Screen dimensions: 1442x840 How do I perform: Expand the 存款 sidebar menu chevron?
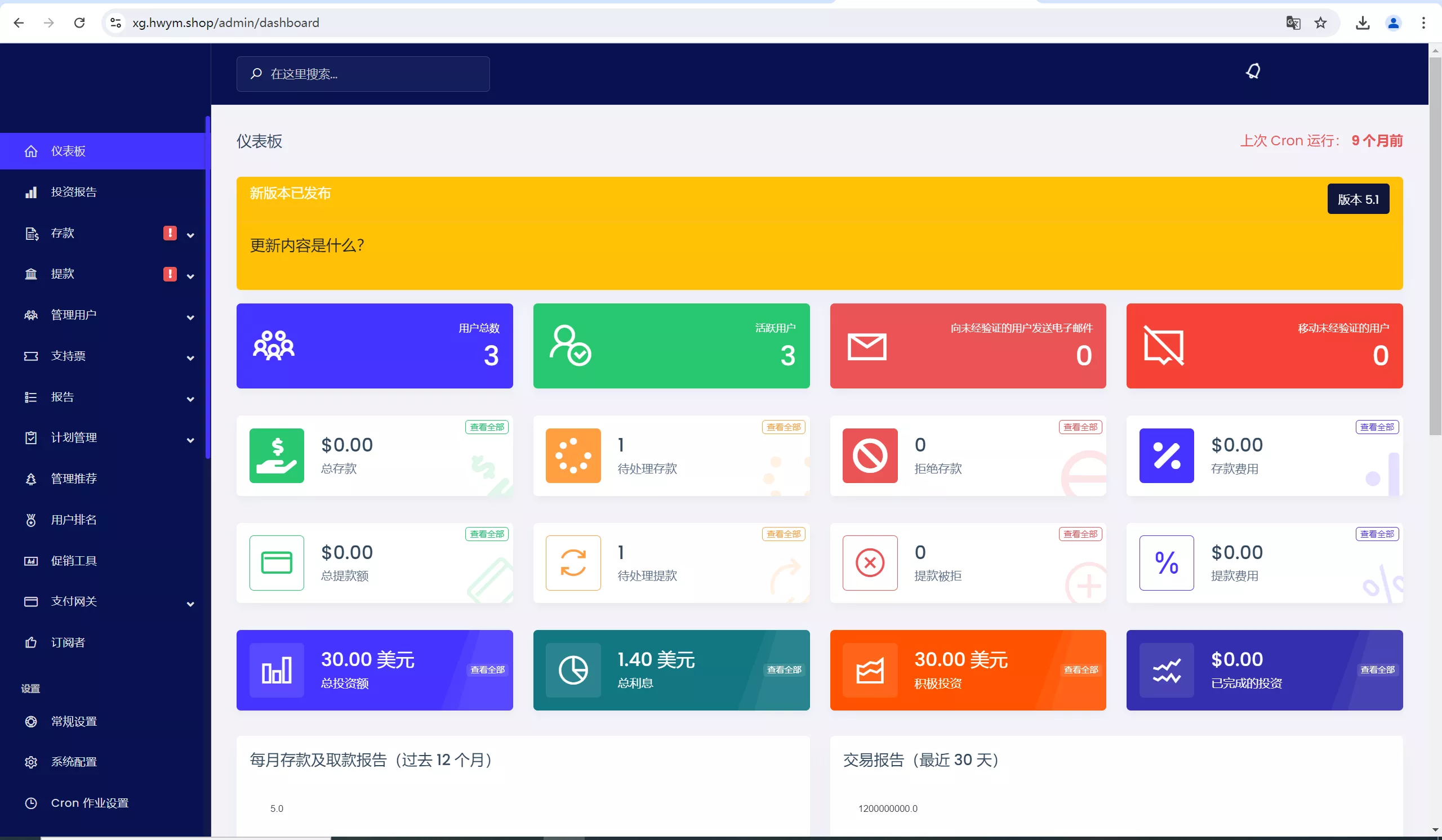pos(190,235)
